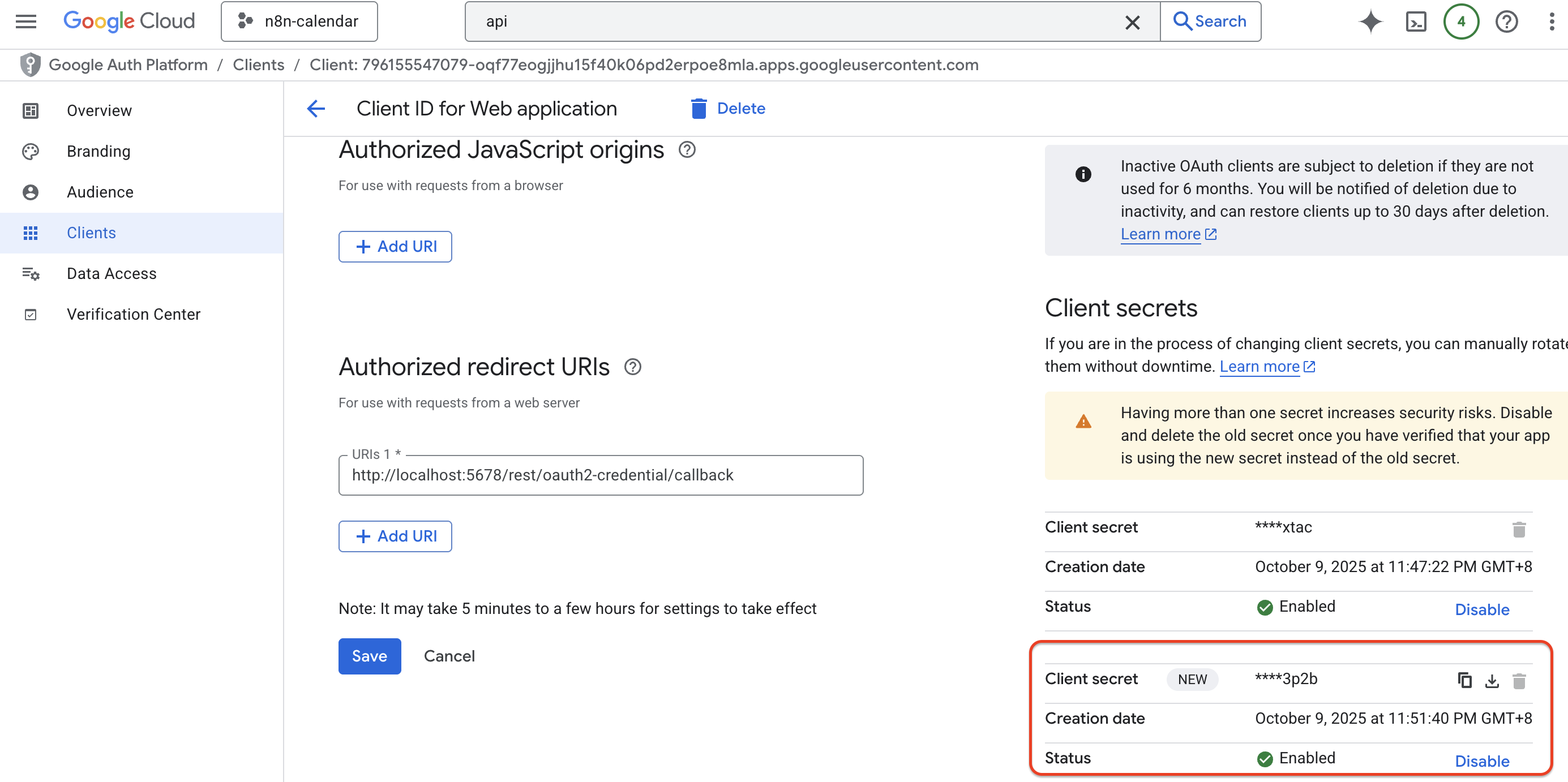
Task: Click the Gemini AI sparkle icon
Action: (x=1370, y=22)
